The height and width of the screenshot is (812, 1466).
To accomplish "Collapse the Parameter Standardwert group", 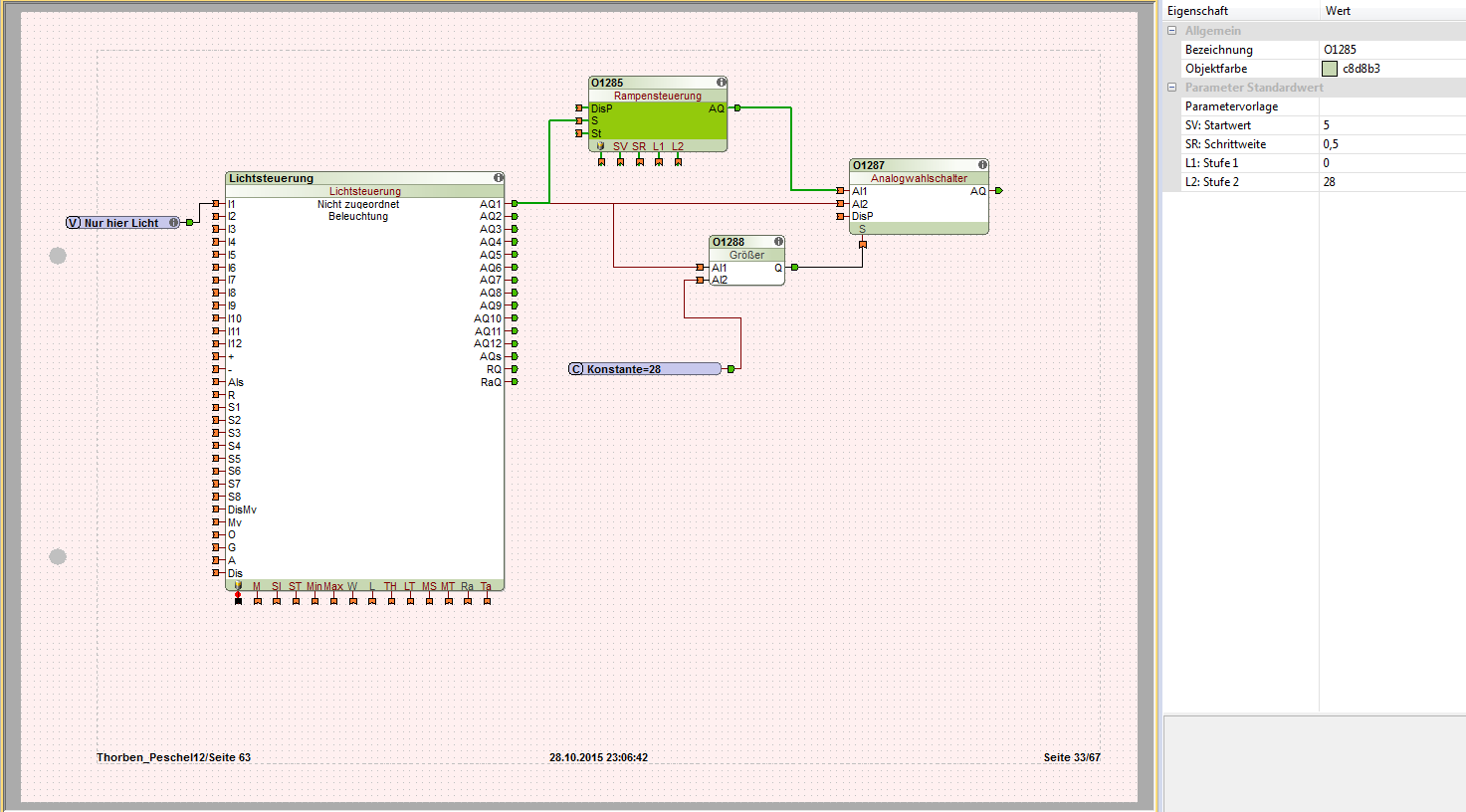I will 1171,88.
